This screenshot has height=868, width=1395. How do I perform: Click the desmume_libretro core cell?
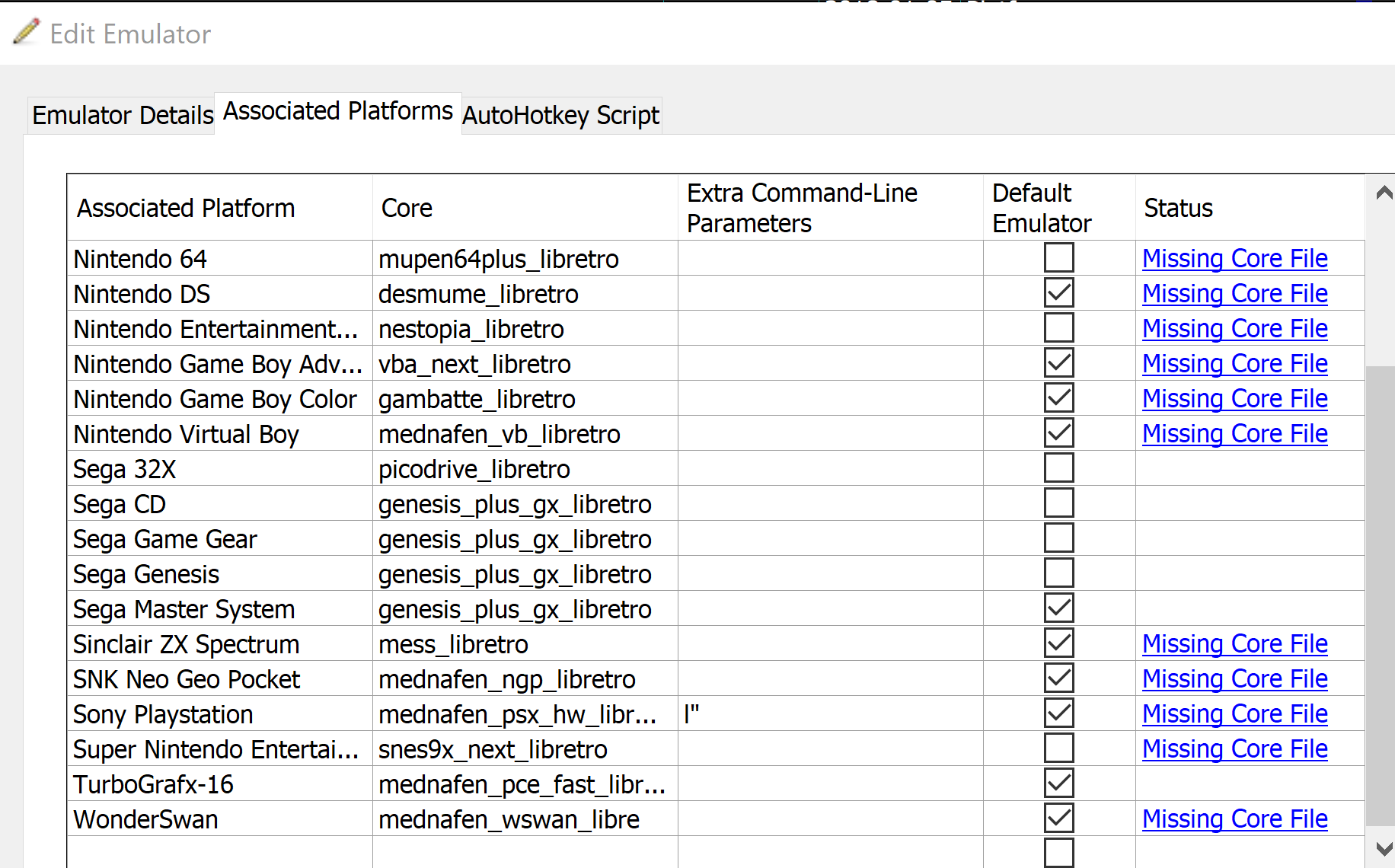(525, 293)
